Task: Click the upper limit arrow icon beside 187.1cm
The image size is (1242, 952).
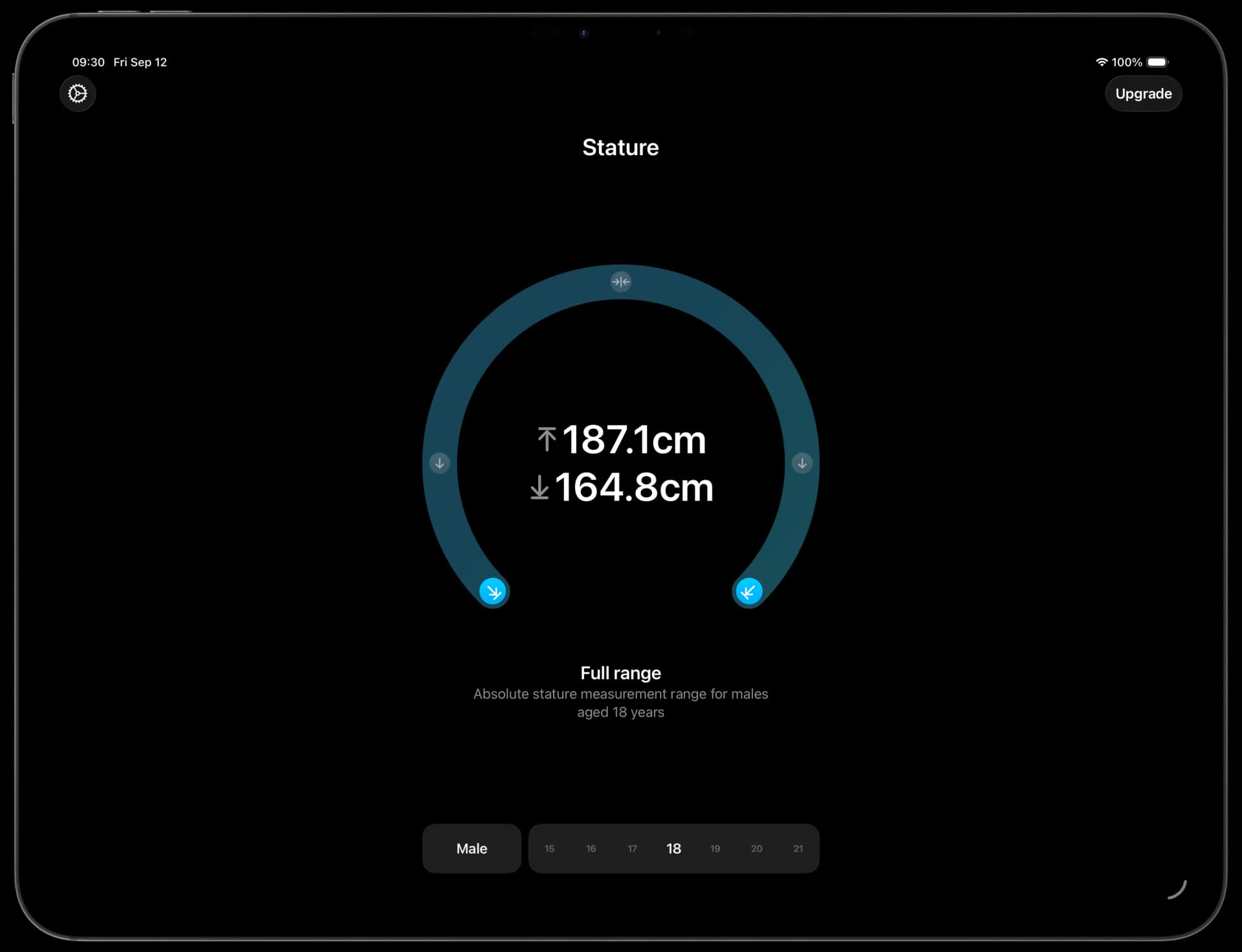Action: coord(547,439)
